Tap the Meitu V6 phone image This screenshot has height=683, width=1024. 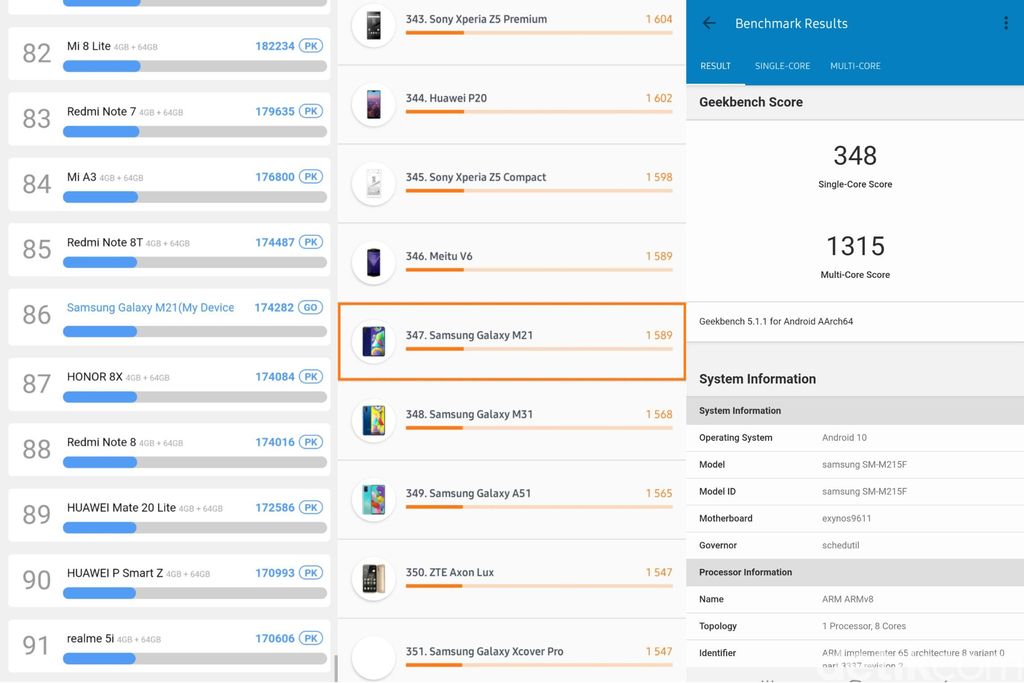pyautogui.click(x=374, y=262)
